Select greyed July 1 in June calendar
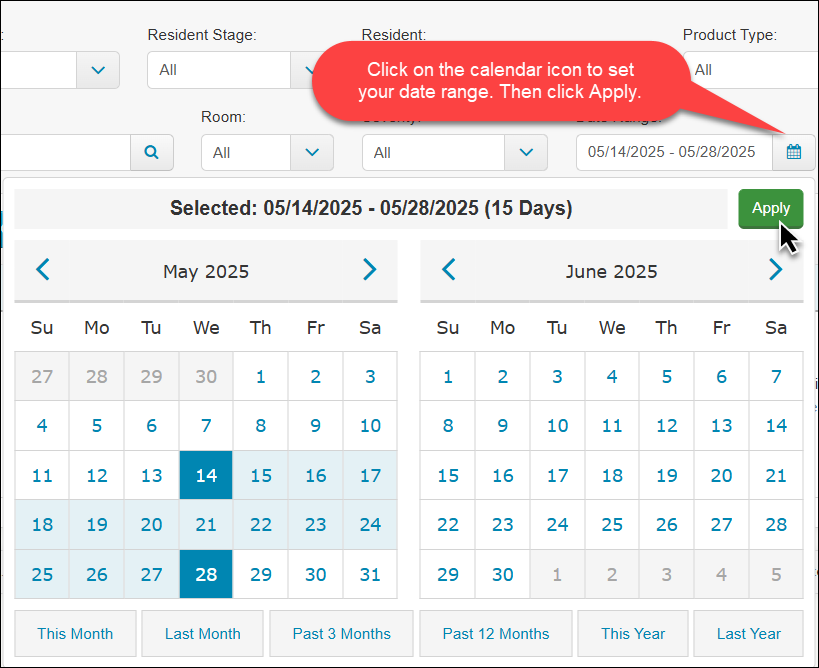The width and height of the screenshot is (819, 668). 557,574
